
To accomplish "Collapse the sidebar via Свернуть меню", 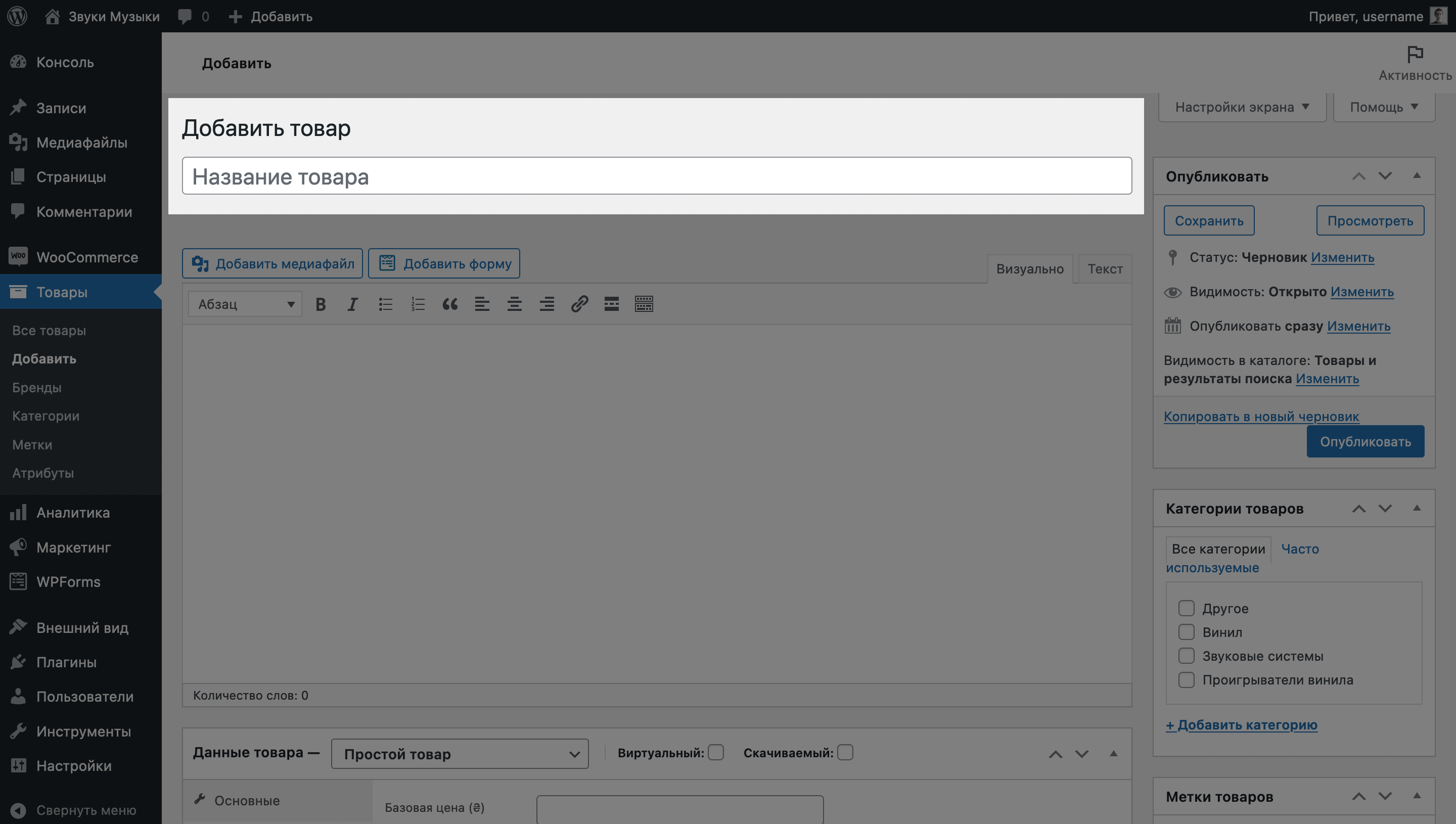I will click(x=74, y=810).
